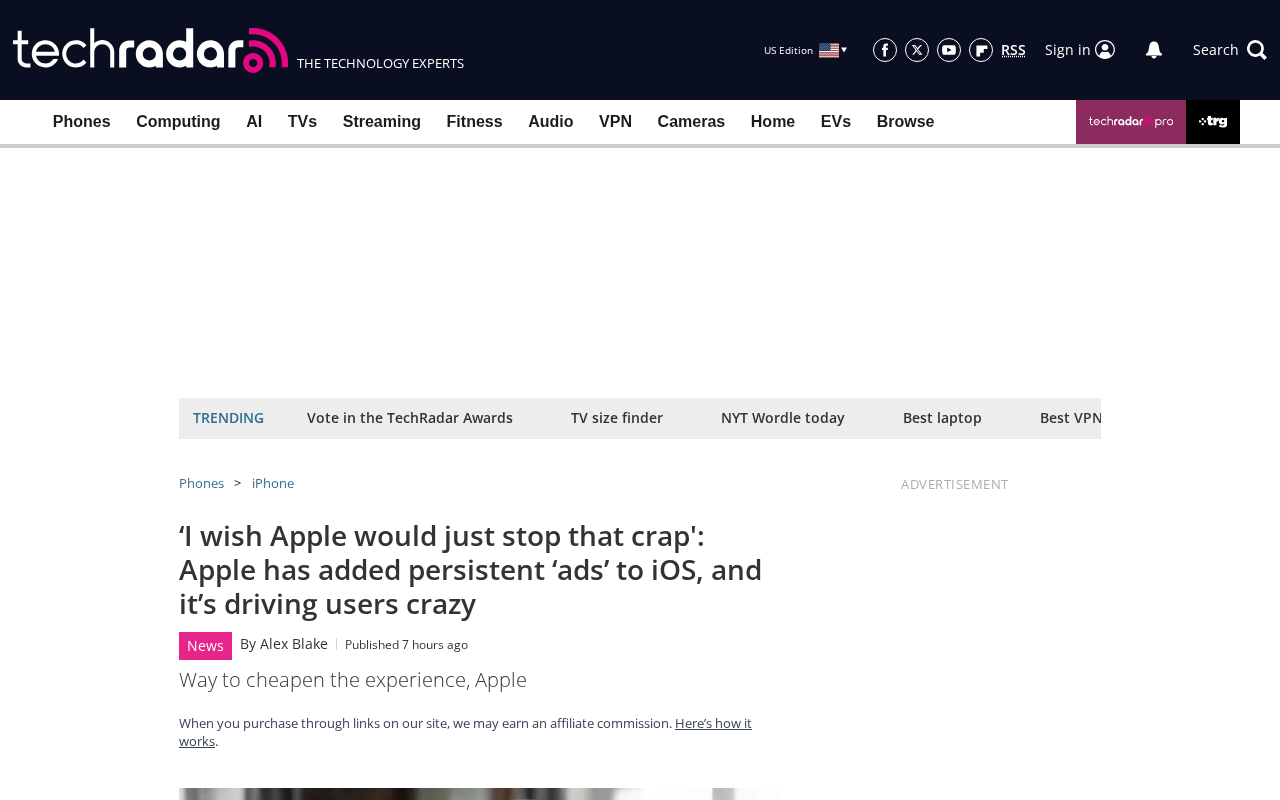Open the TRG logo link

(x=1213, y=122)
